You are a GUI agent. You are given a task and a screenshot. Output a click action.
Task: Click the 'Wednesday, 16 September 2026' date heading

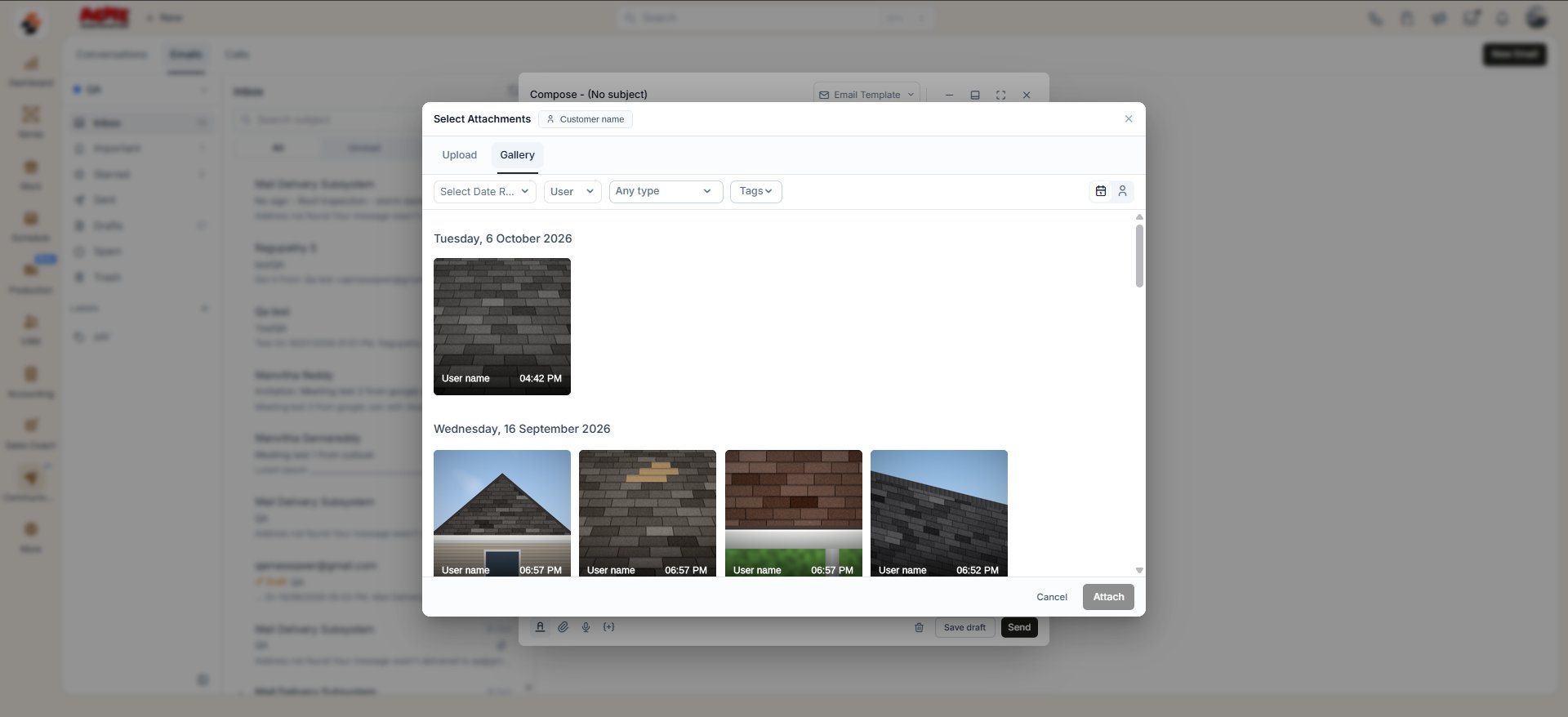pos(522,429)
